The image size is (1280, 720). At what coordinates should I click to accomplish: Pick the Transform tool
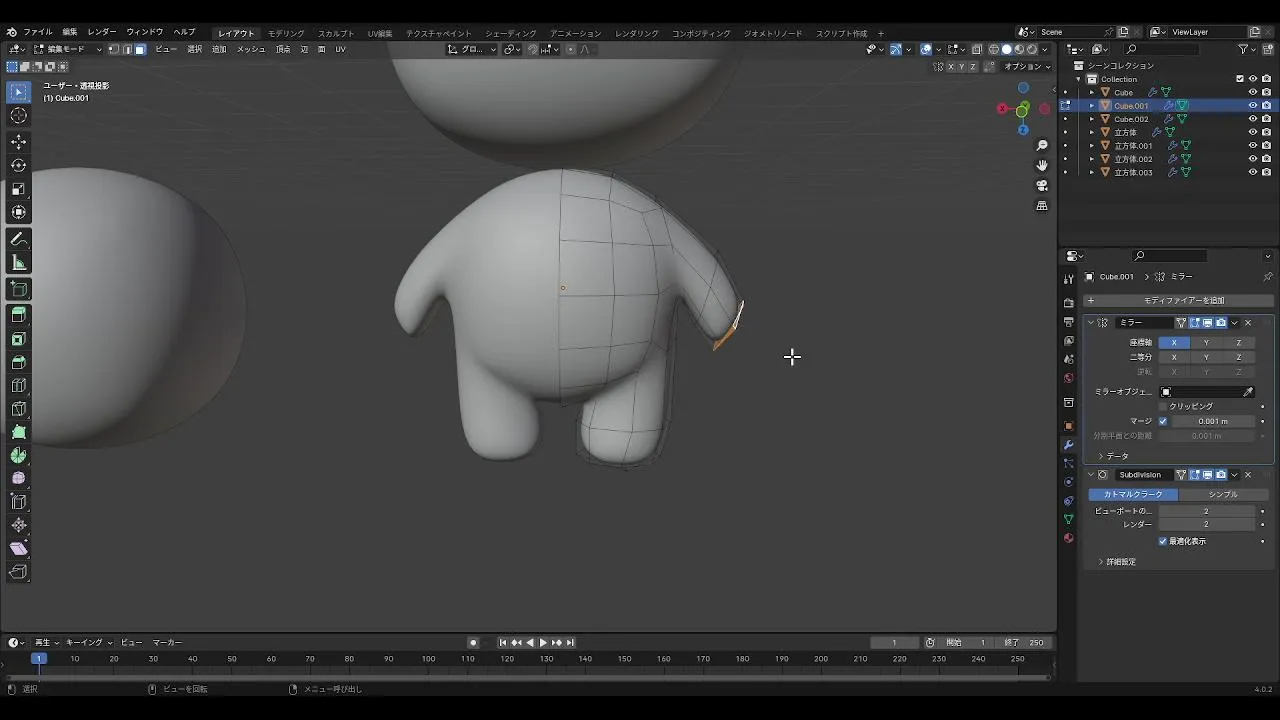coord(19,212)
